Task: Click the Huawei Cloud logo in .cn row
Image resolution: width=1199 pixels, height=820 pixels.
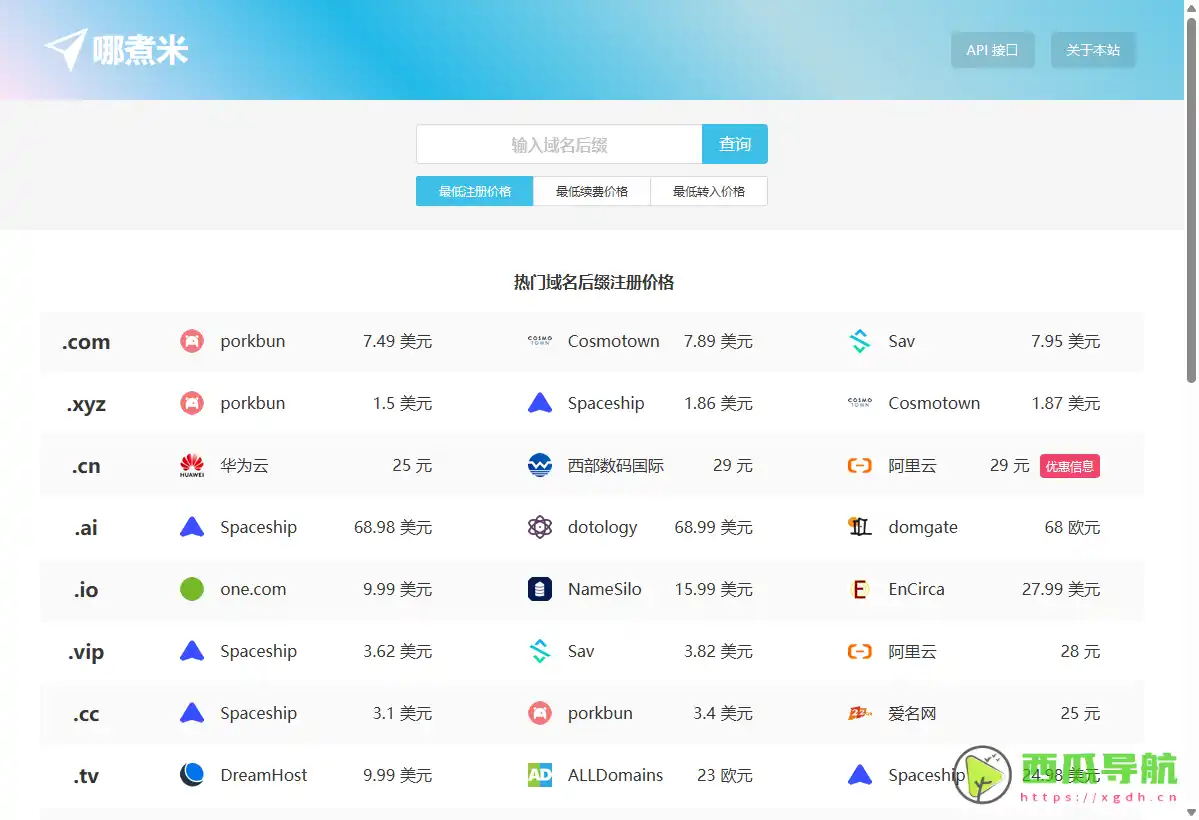Action: point(192,465)
